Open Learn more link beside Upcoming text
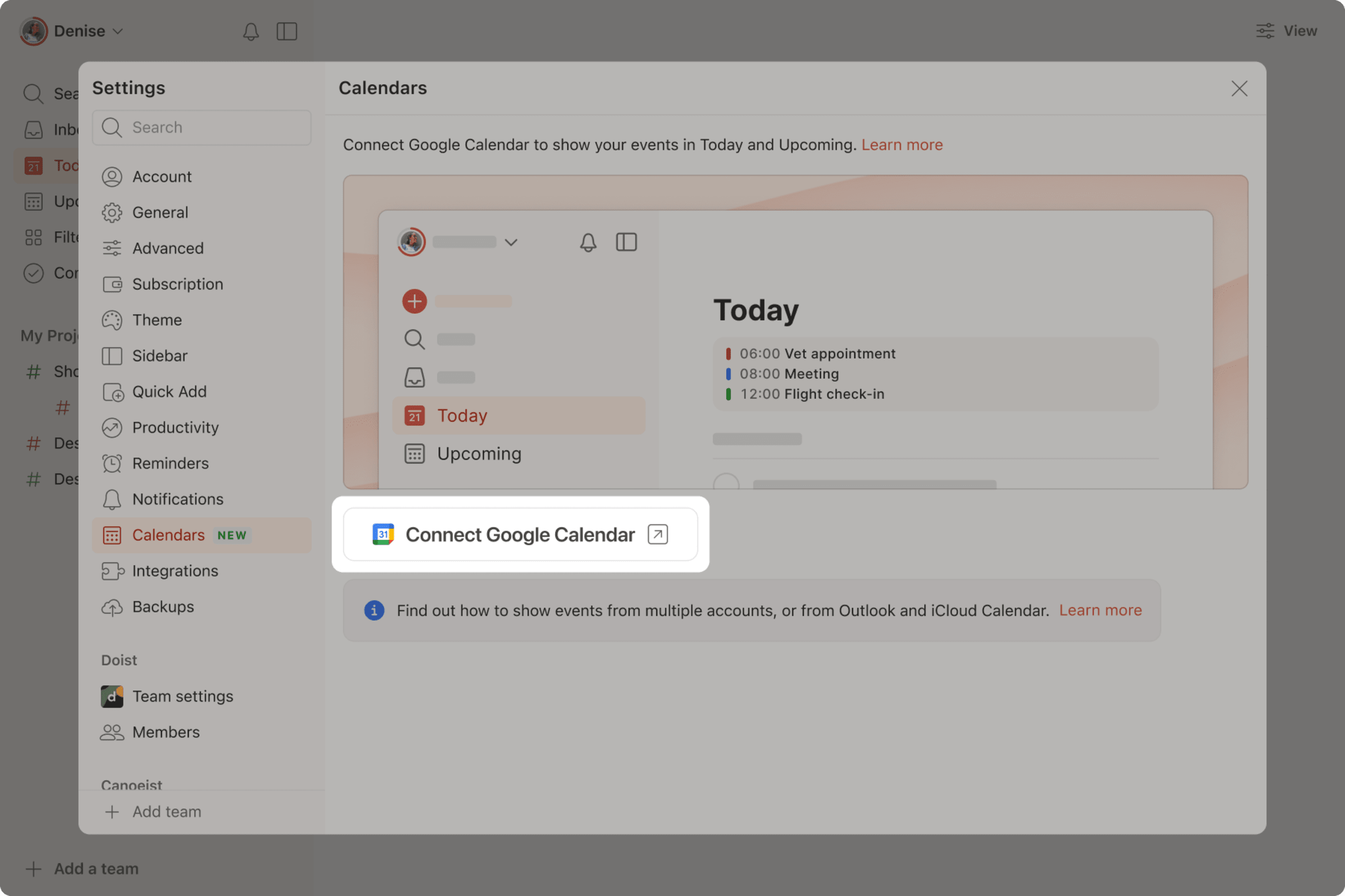 902,145
